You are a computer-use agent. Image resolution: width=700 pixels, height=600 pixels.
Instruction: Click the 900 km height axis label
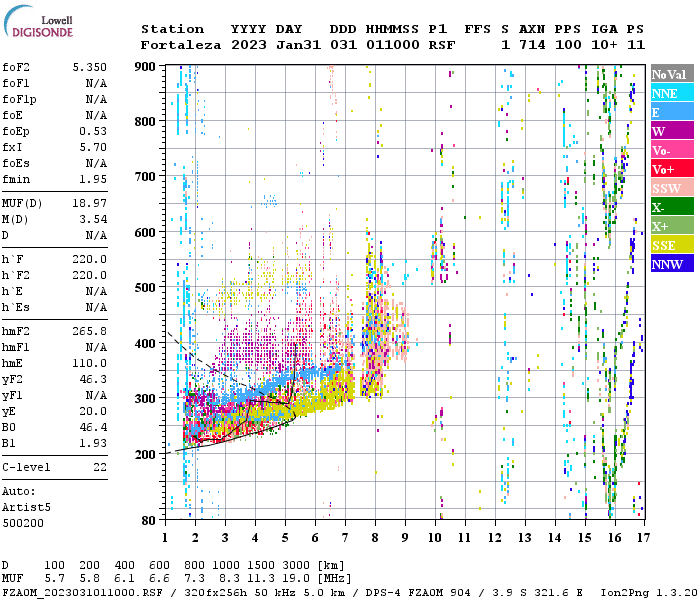click(x=145, y=67)
